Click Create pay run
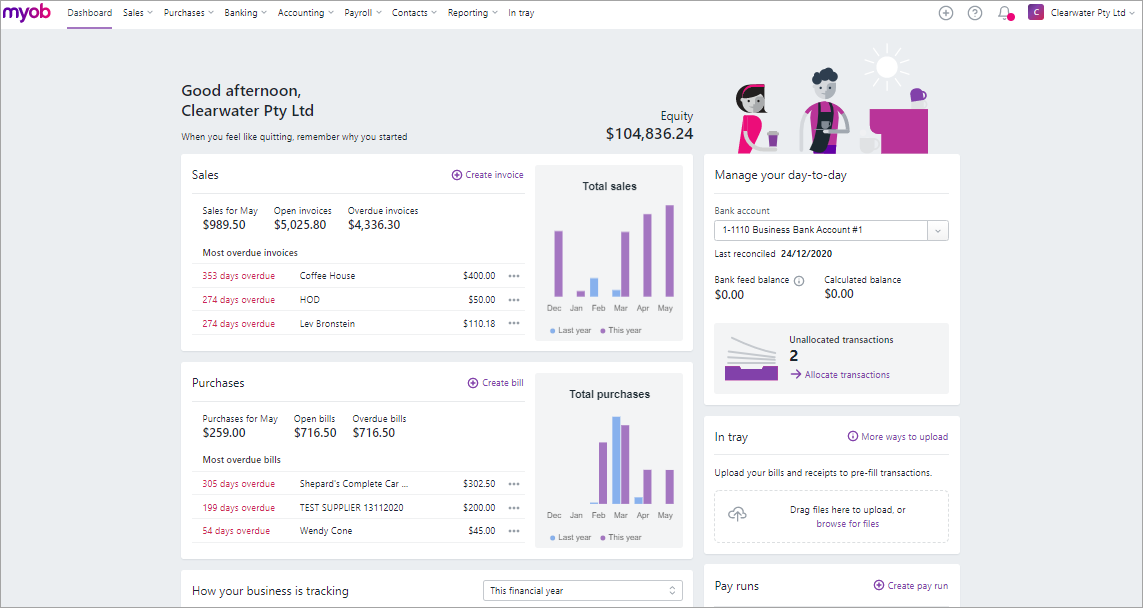The height and width of the screenshot is (608, 1143). coord(911,585)
